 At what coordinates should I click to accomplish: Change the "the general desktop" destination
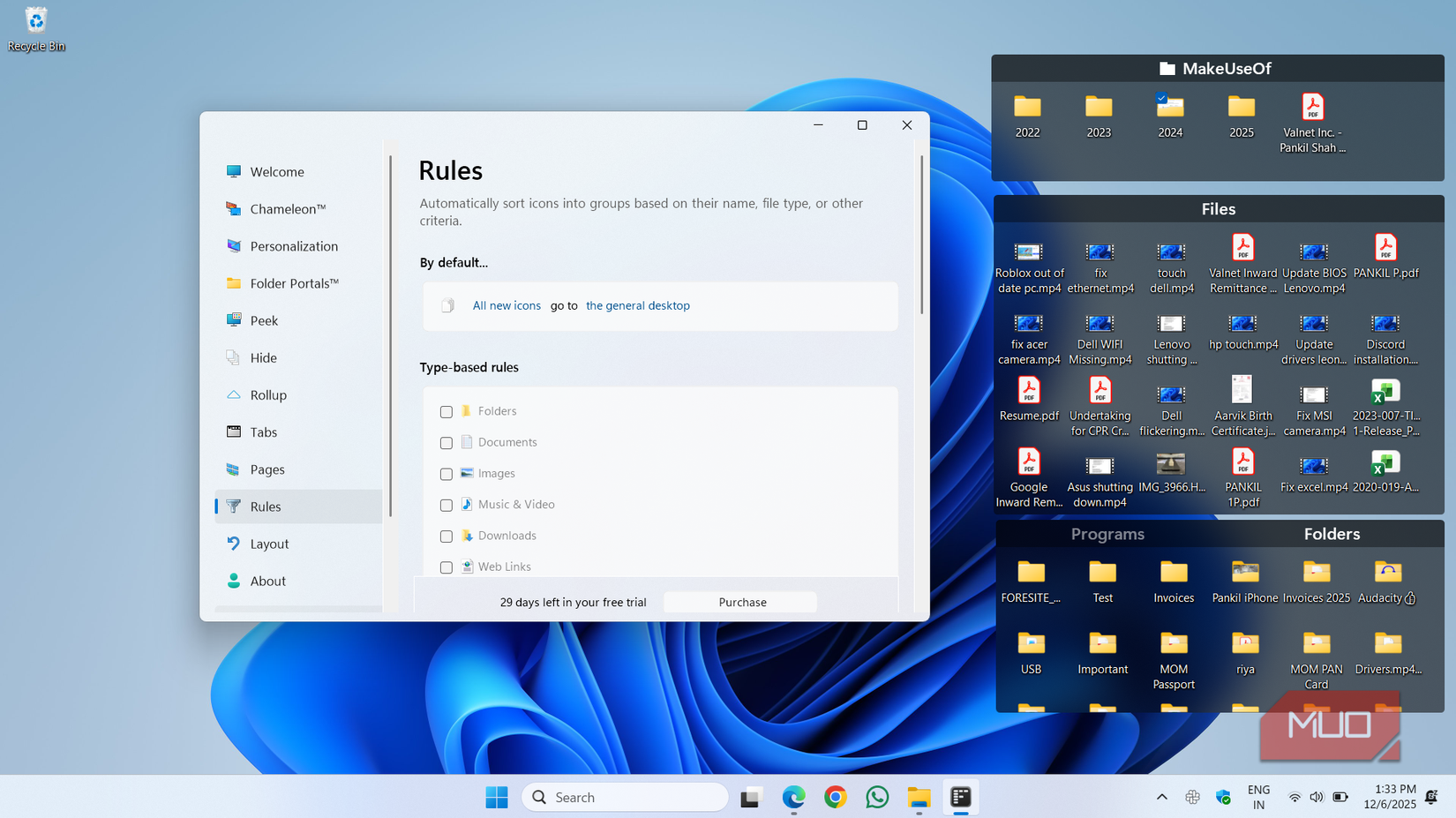coord(638,305)
